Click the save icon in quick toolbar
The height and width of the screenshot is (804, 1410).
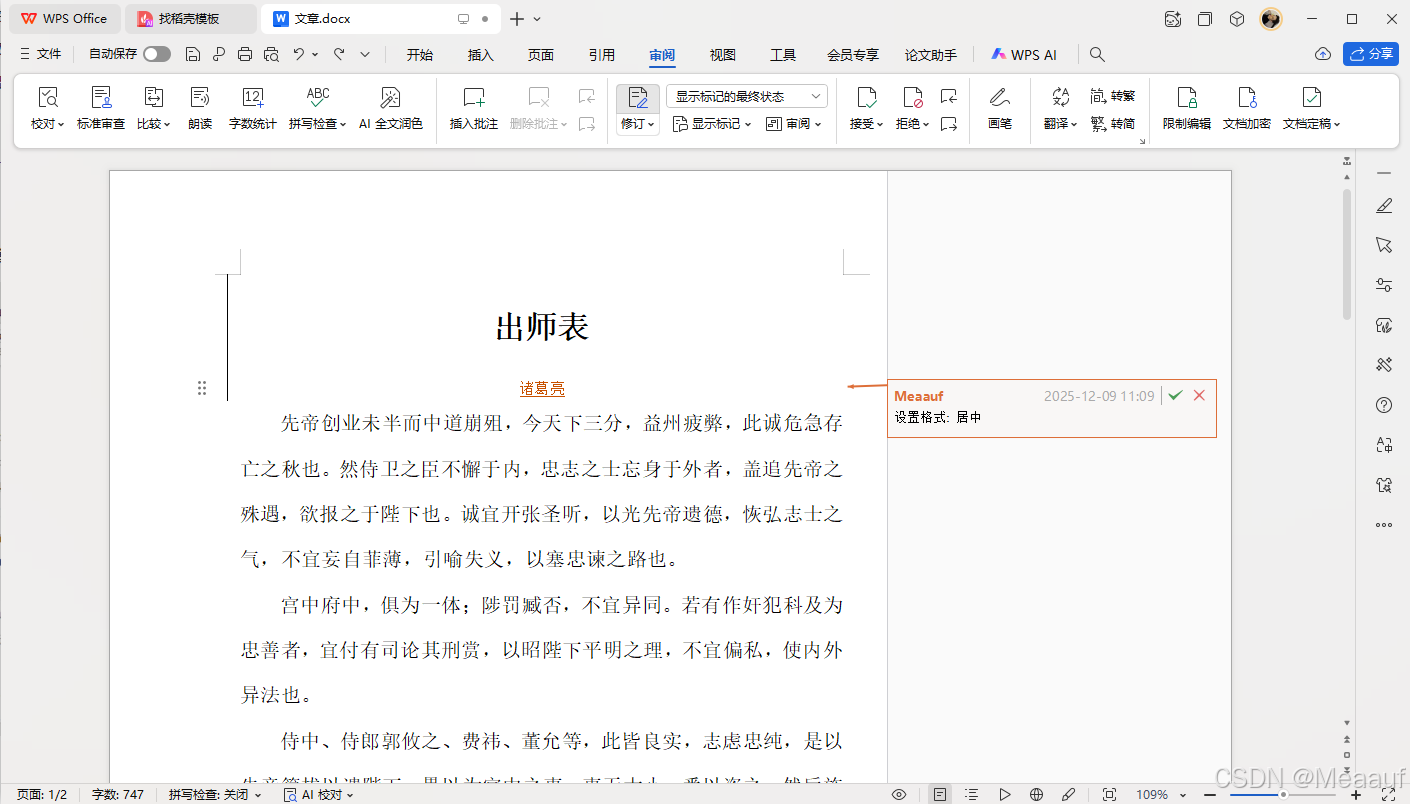(193, 54)
